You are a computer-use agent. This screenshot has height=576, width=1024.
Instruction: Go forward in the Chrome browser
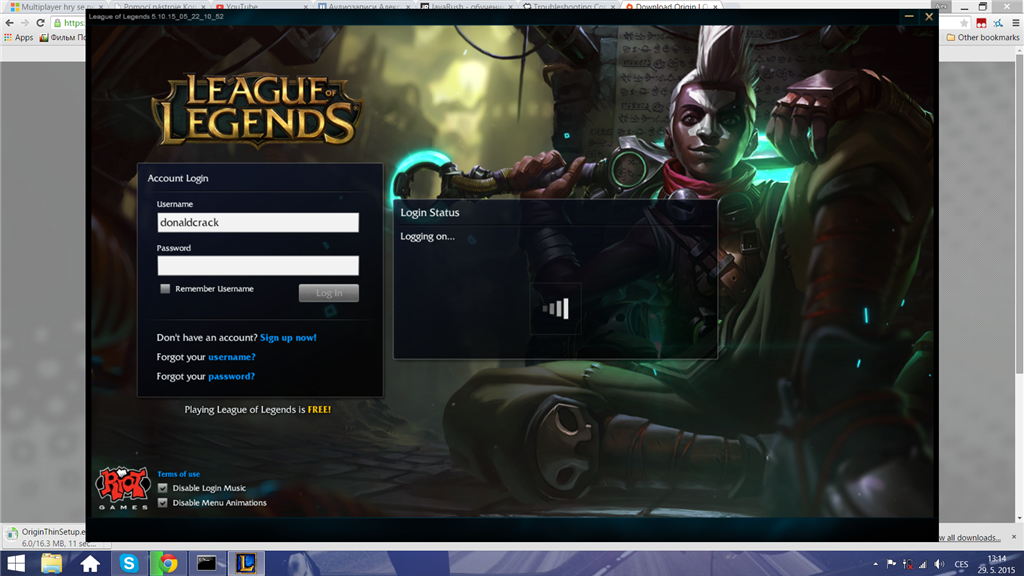tap(25, 23)
